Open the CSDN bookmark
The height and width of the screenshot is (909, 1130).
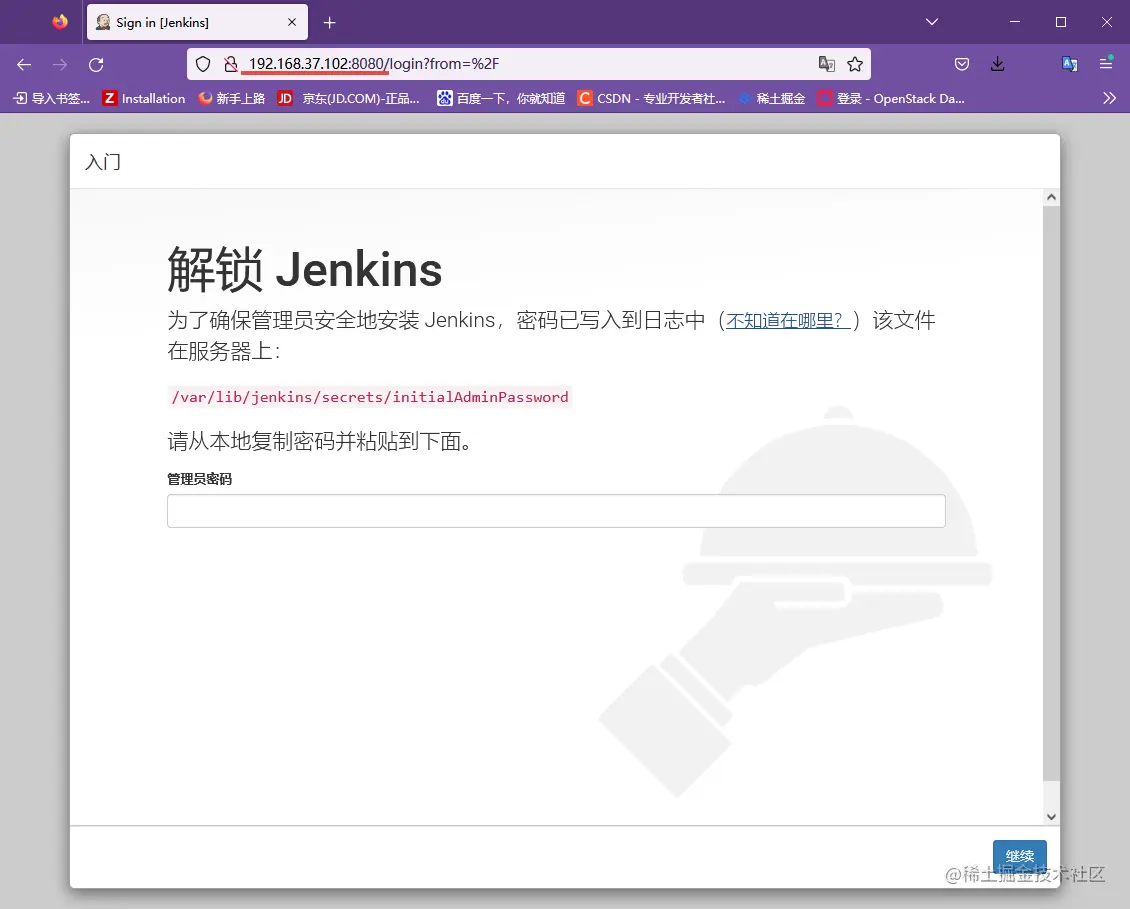651,99
